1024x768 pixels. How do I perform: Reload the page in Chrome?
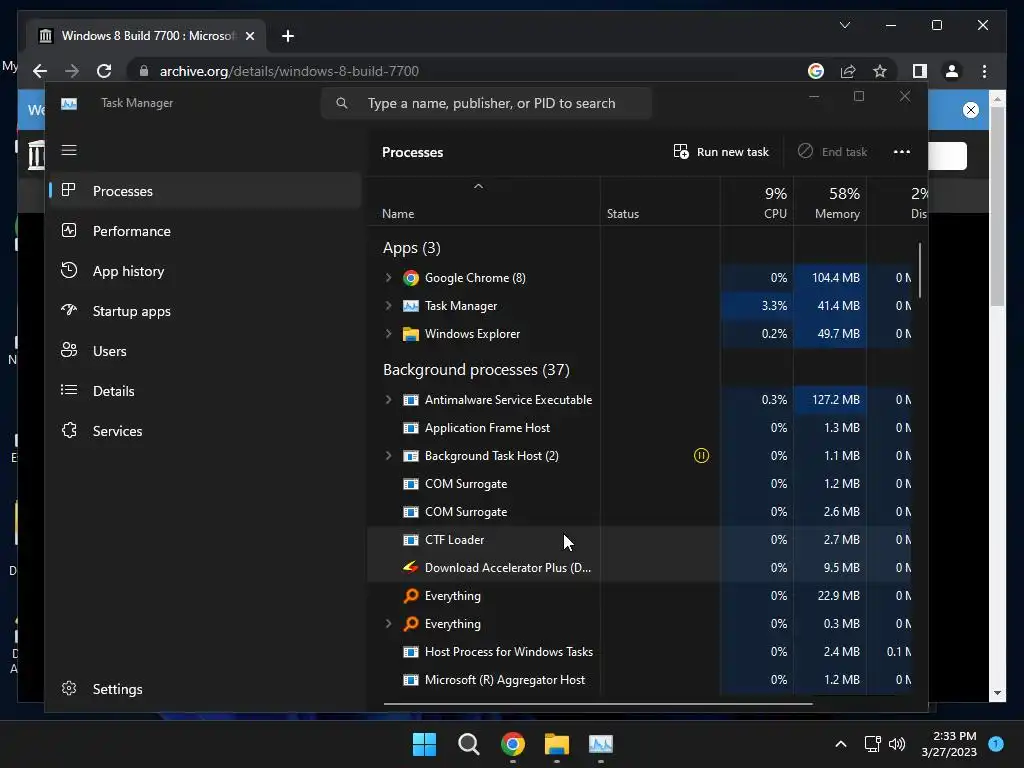[104, 71]
